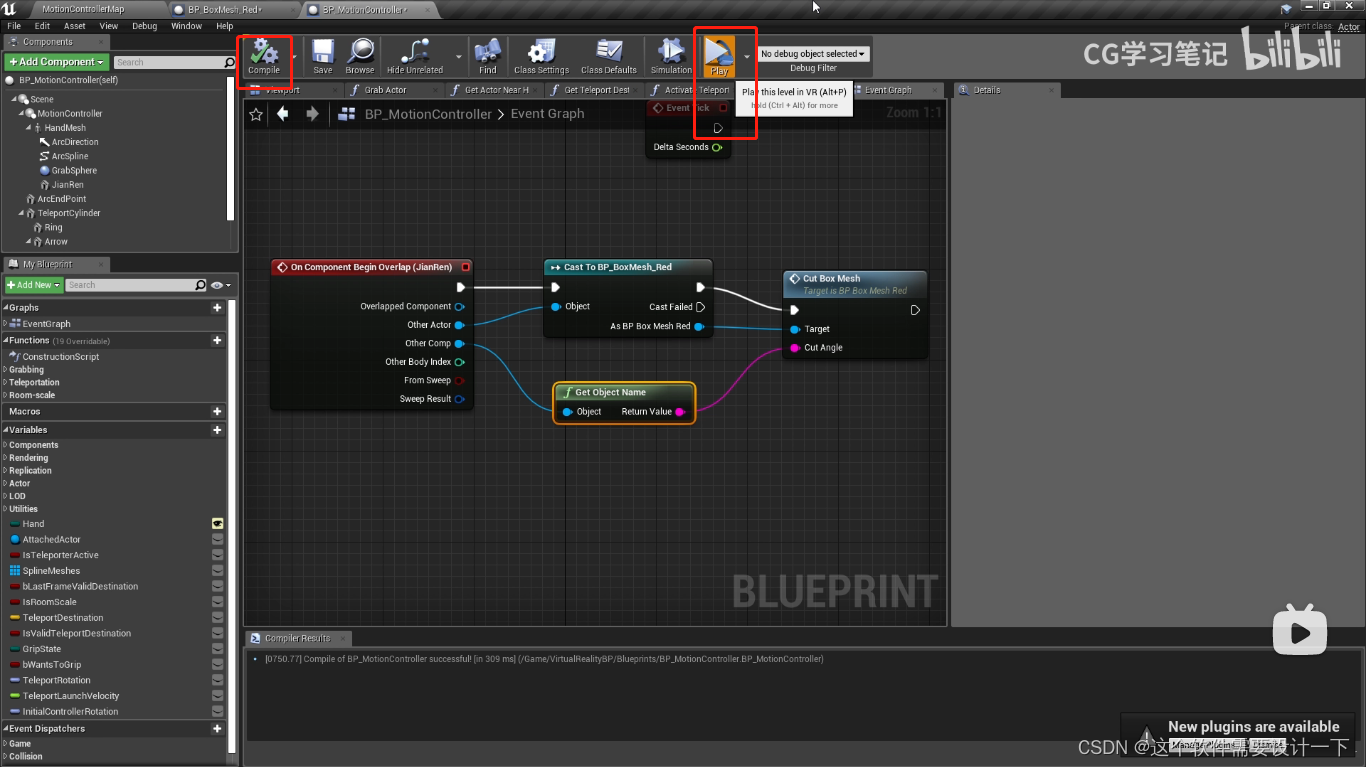Toggle visibility eye of IsRoomScale variable
The image size is (1366, 767).
pos(217,602)
